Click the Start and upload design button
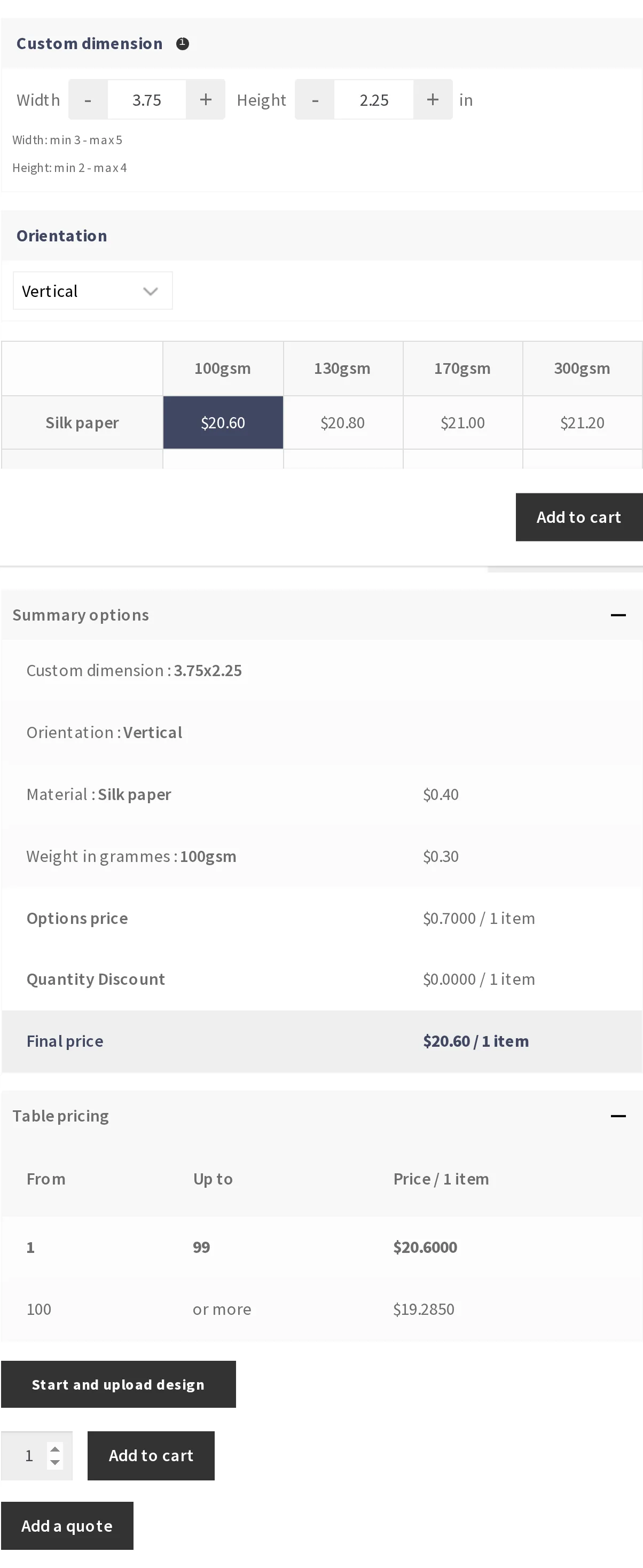The image size is (643, 1568). click(118, 1385)
